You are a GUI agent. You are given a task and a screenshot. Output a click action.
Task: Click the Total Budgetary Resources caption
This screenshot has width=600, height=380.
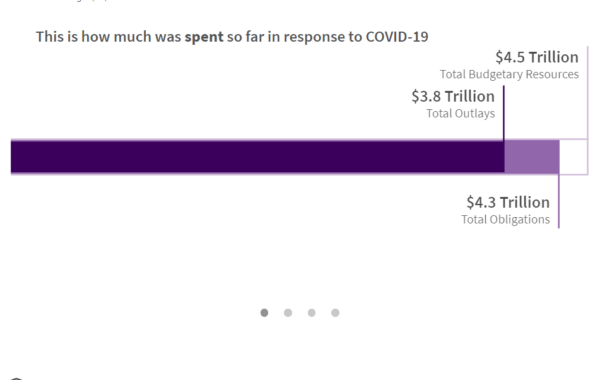(x=509, y=74)
